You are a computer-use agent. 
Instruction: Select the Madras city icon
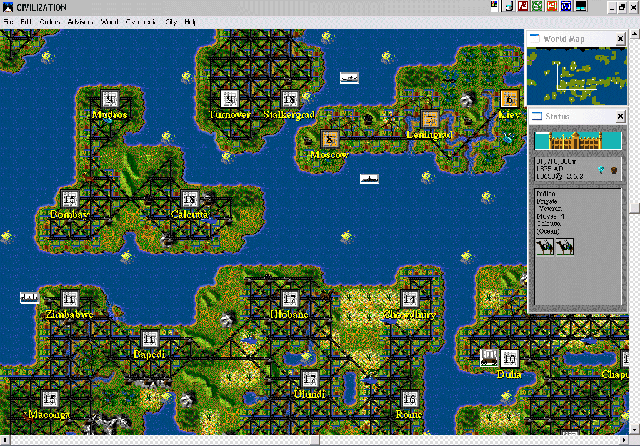pos(110,99)
